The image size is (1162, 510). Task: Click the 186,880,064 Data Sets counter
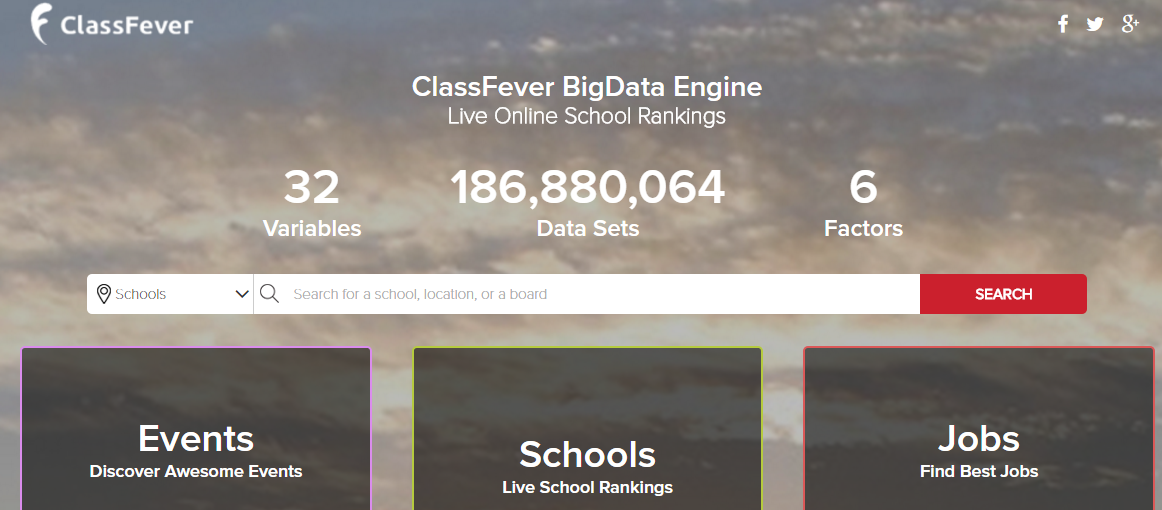point(587,202)
